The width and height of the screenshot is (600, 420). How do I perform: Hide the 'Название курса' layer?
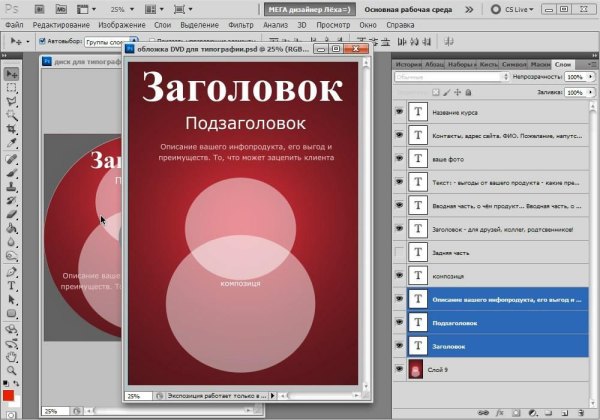pos(400,113)
